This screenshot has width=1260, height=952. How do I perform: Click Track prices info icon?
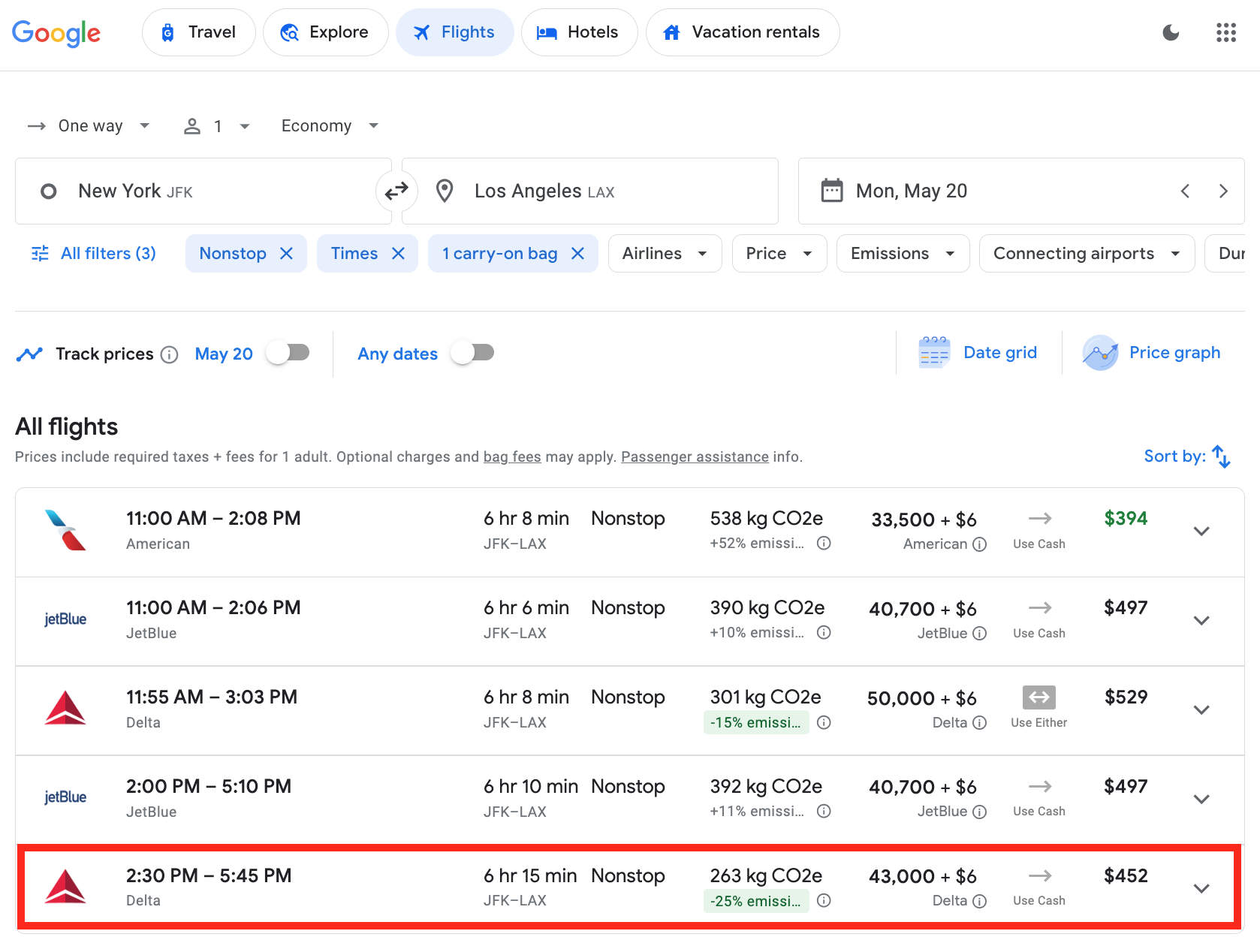tap(170, 354)
